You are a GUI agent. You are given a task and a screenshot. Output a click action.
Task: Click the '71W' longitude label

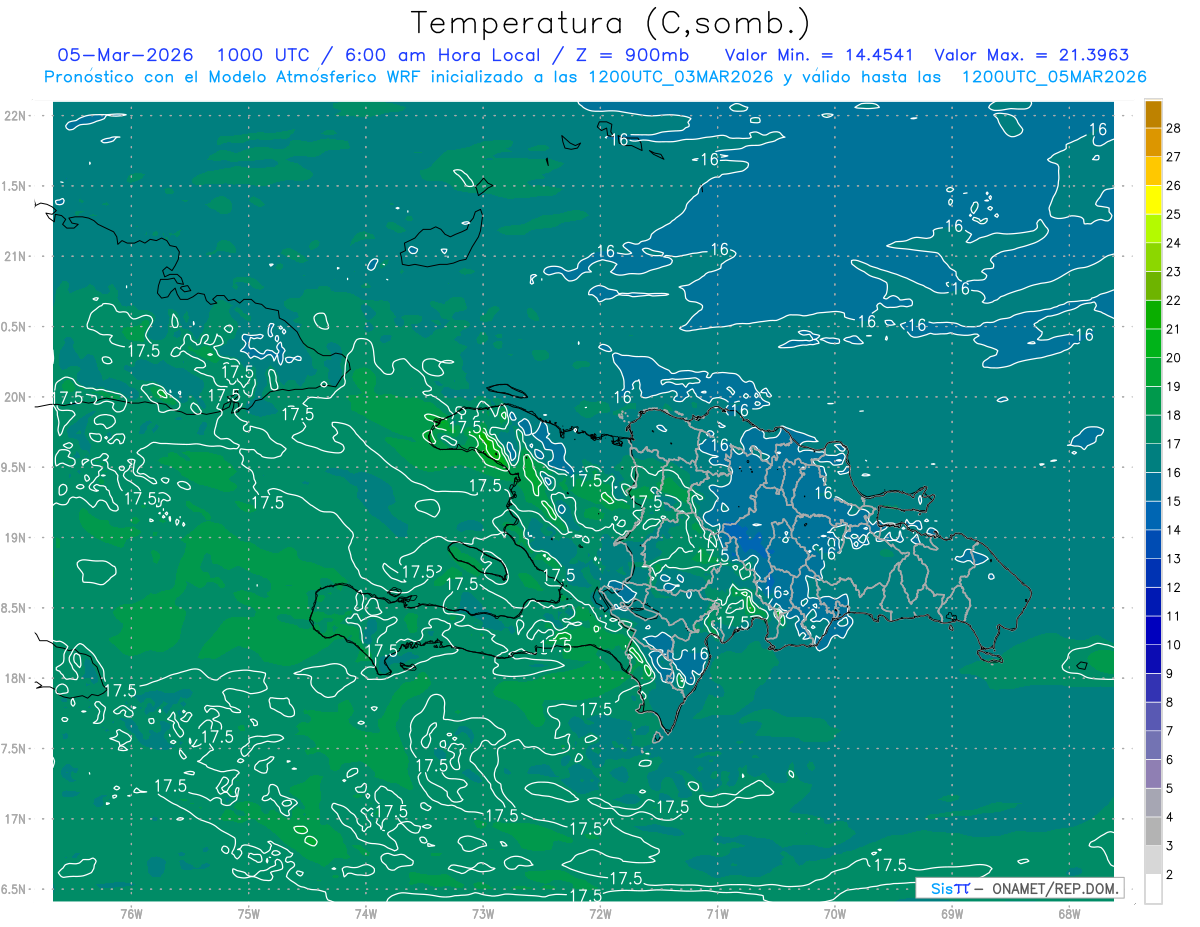717,913
